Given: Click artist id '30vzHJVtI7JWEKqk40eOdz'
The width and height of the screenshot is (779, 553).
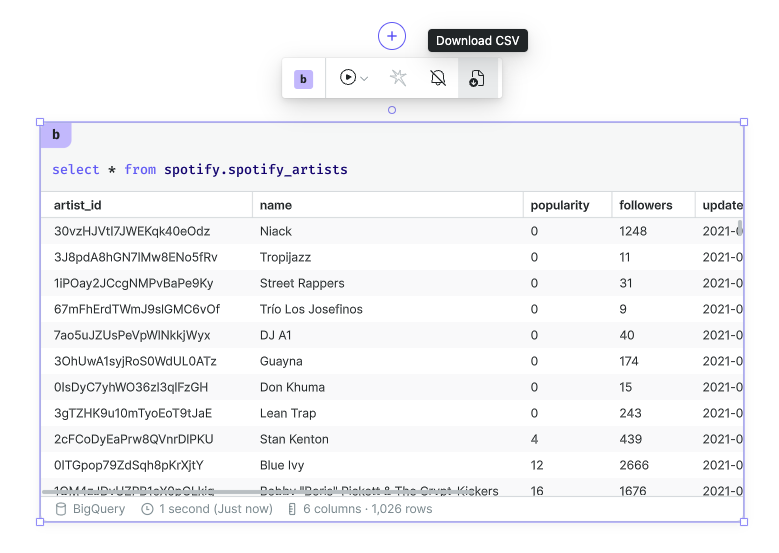Looking at the screenshot, I should point(132,231).
